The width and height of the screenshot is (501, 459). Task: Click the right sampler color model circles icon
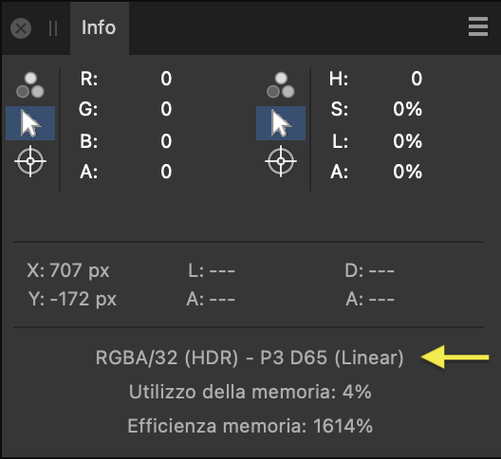coord(281,85)
